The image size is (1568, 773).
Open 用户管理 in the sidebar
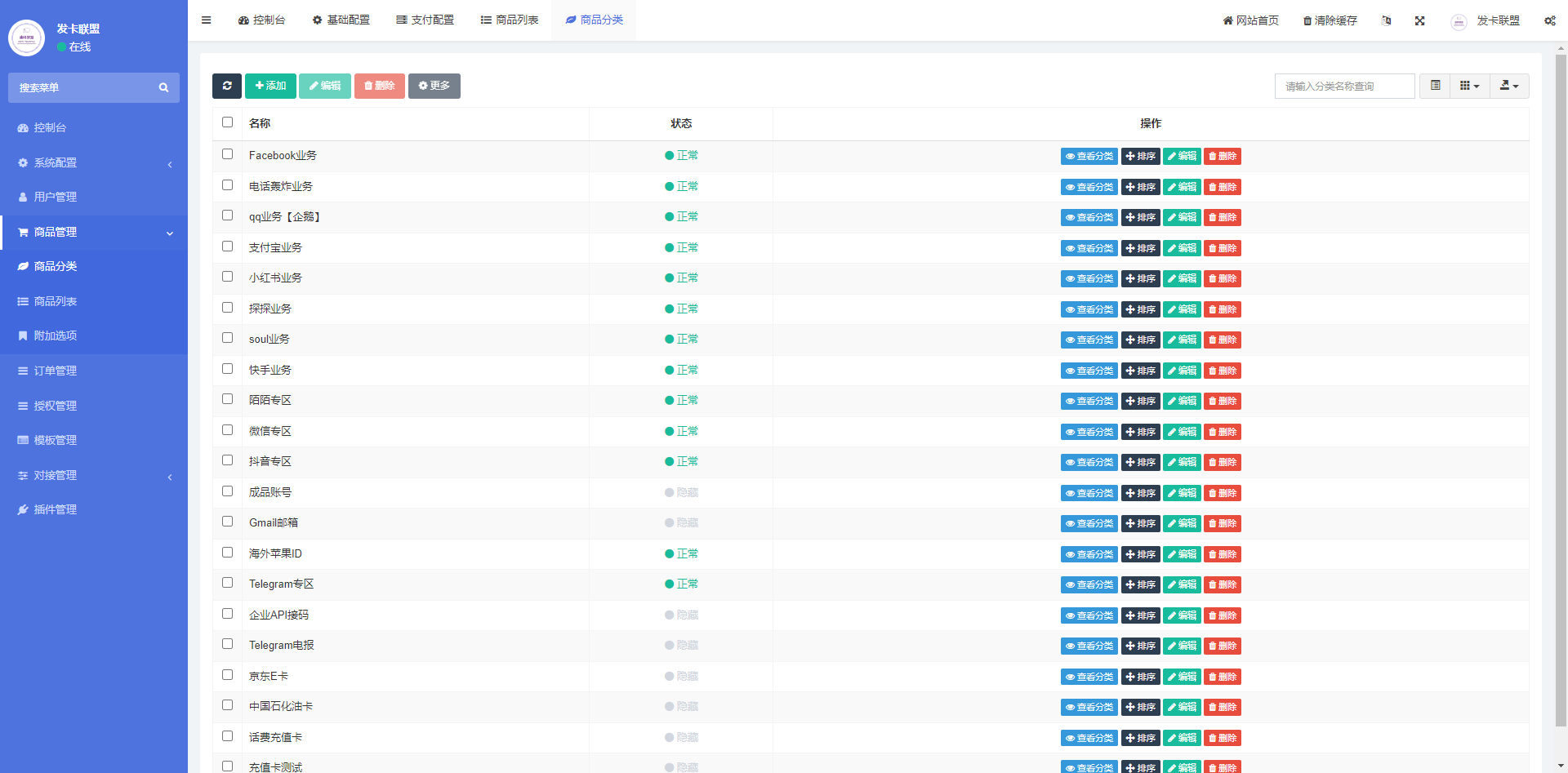tap(94, 198)
